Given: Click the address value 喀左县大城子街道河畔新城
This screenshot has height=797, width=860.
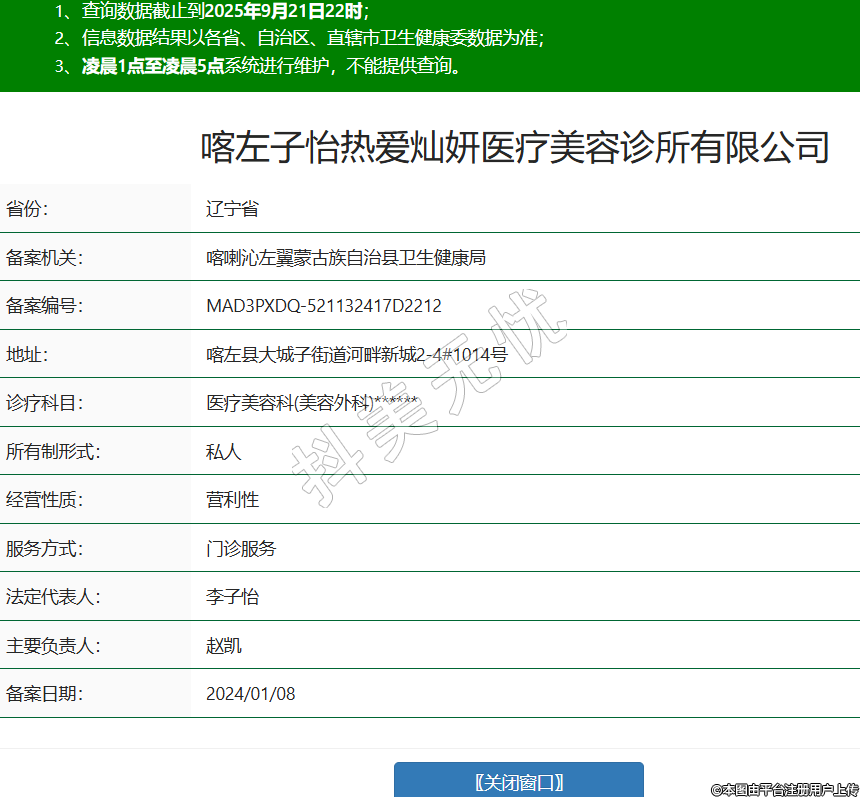Looking at the screenshot, I should [356, 354].
